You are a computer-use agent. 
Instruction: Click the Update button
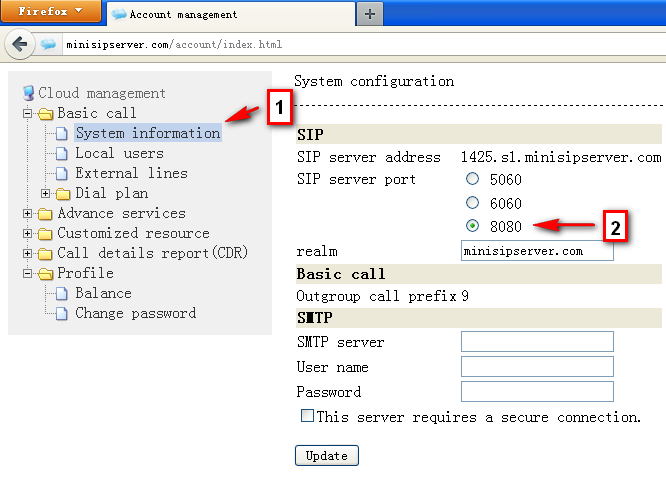(327, 455)
